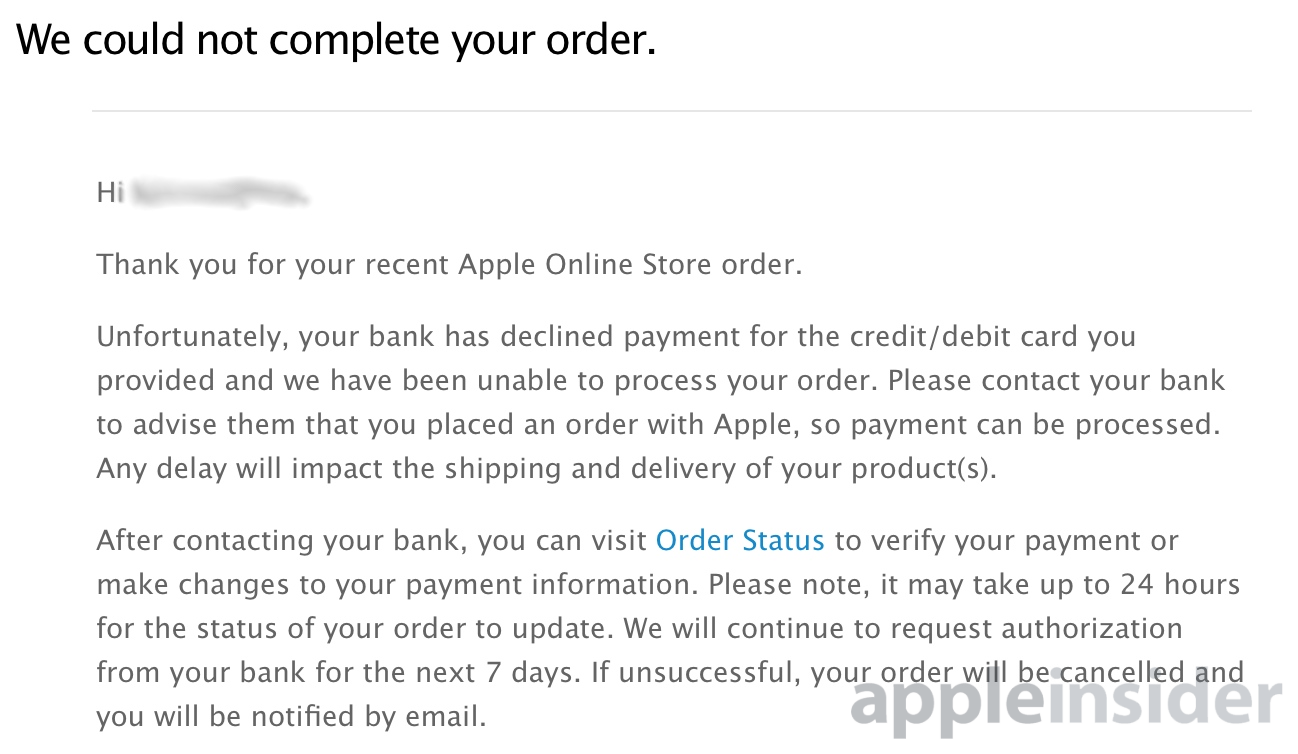Screen dimensions: 1298x754
Task: Open the Order Status link
Action: (740, 541)
